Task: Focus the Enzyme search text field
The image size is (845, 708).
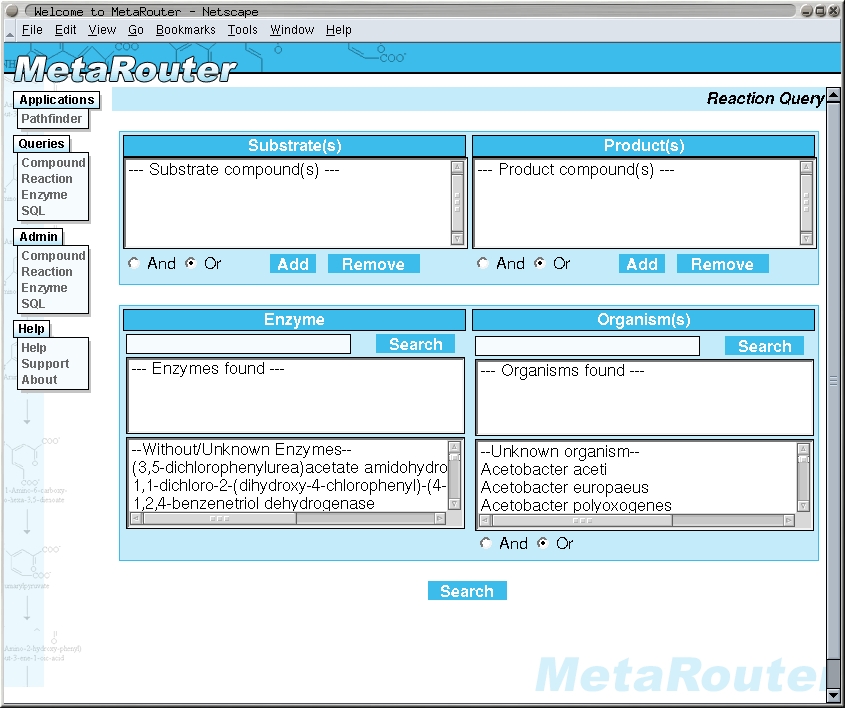Action: (238, 344)
